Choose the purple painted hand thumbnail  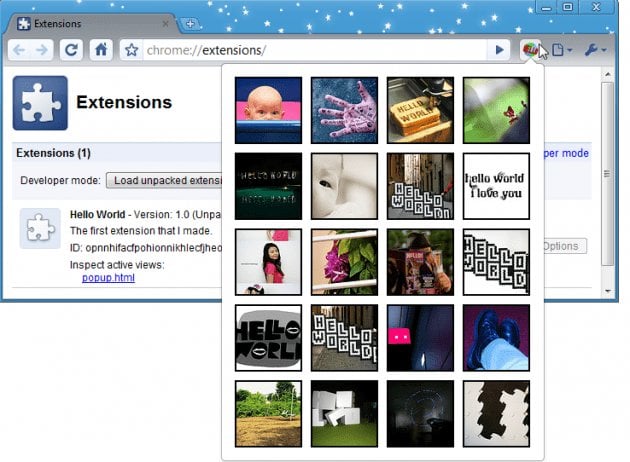tap(344, 110)
